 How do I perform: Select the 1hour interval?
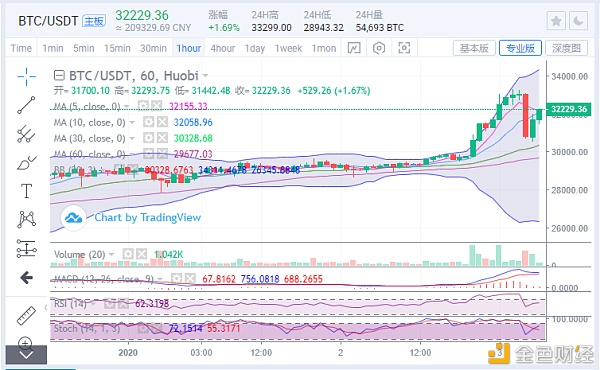click(189, 49)
